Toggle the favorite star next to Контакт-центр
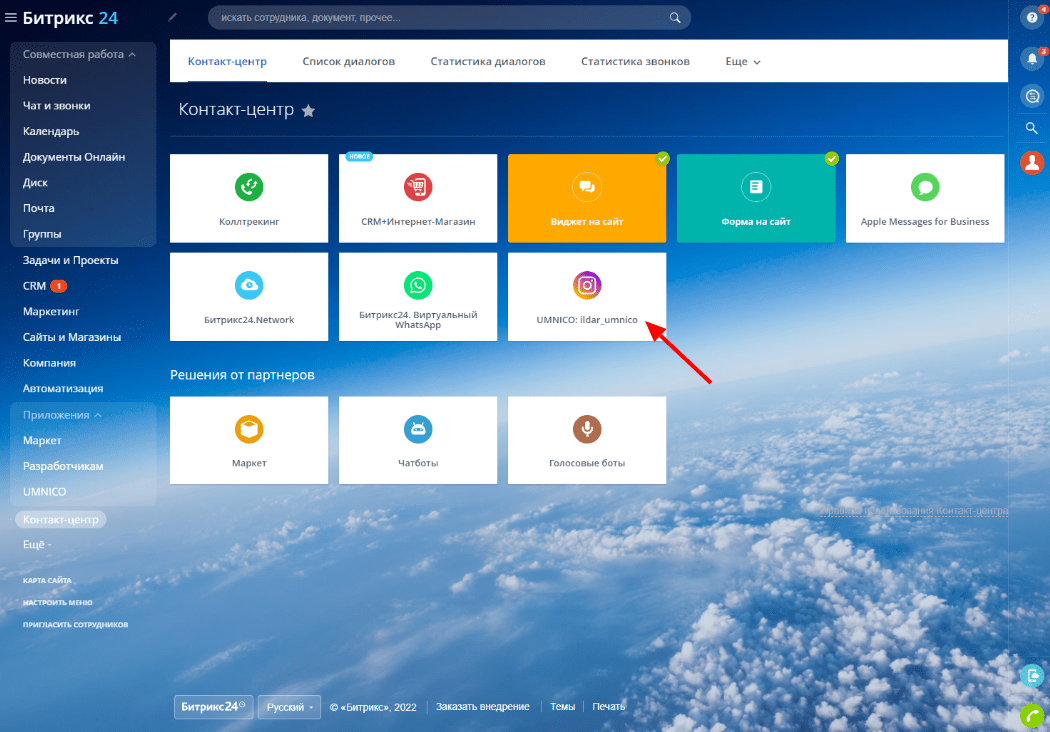Screen dimensions: 1050x732 pos(308,111)
